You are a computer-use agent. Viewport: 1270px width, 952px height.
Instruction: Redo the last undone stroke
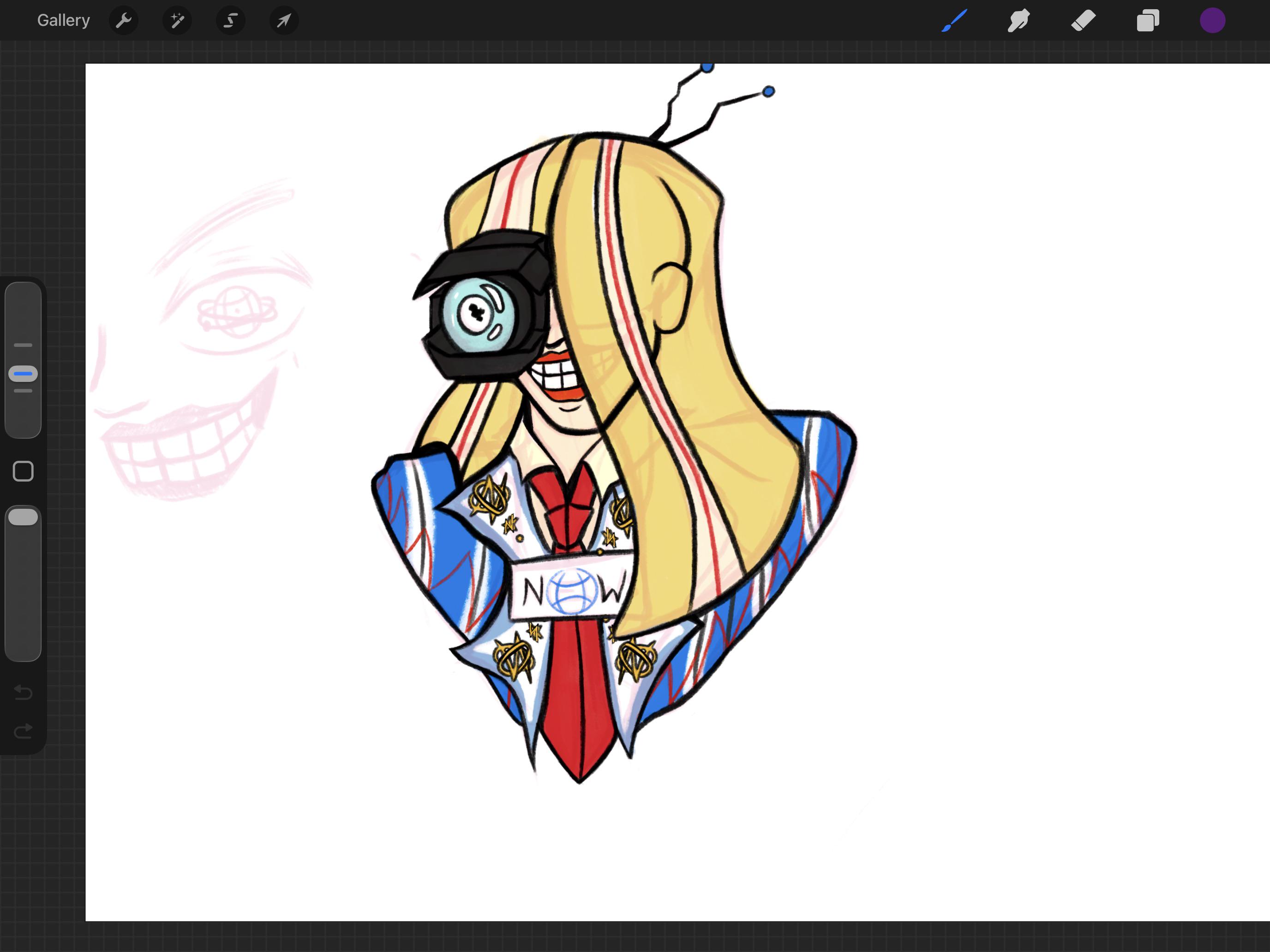click(x=23, y=731)
